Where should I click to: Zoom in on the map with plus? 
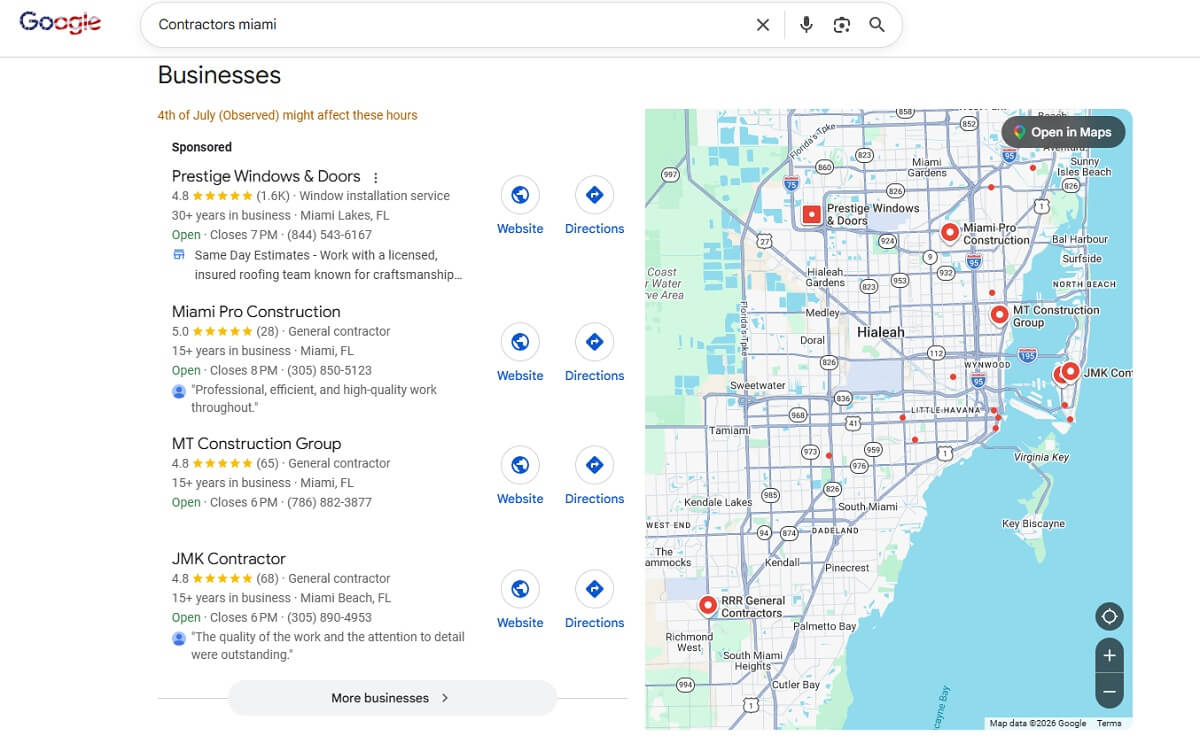click(1109, 656)
